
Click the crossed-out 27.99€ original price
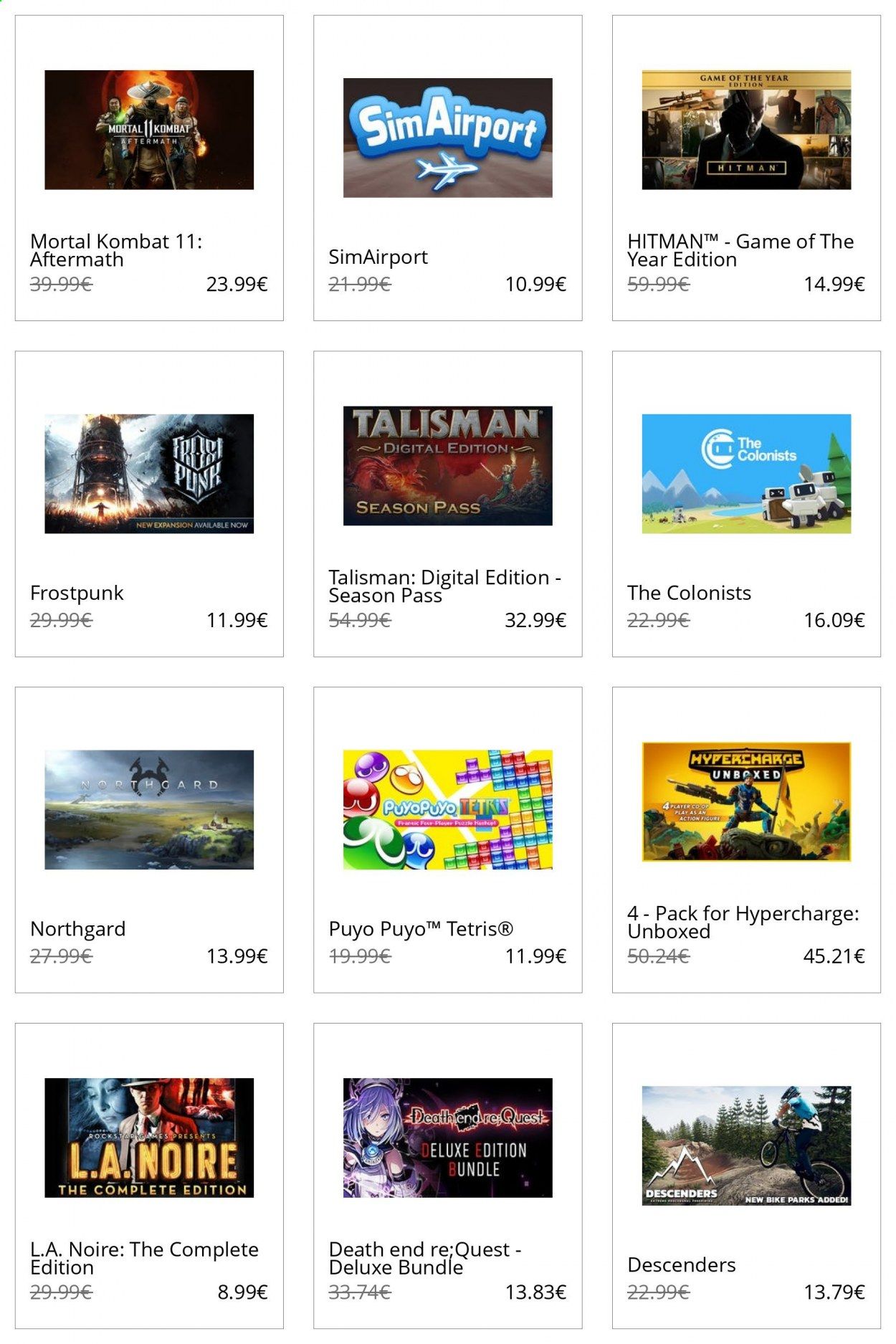point(61,956)
